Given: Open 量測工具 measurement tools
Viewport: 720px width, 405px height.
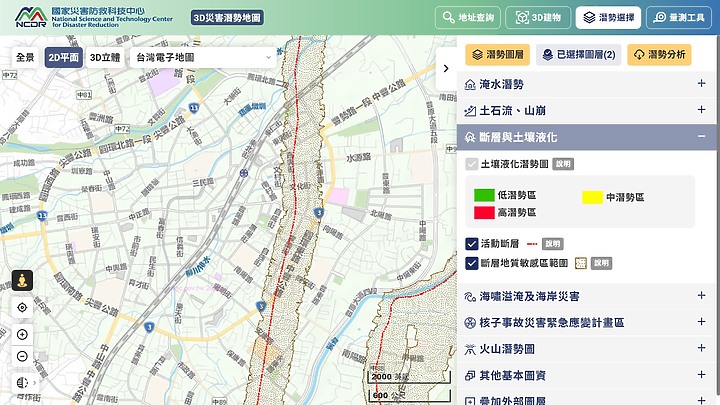Looking at the screenshot, I should [x=679, y=17].
